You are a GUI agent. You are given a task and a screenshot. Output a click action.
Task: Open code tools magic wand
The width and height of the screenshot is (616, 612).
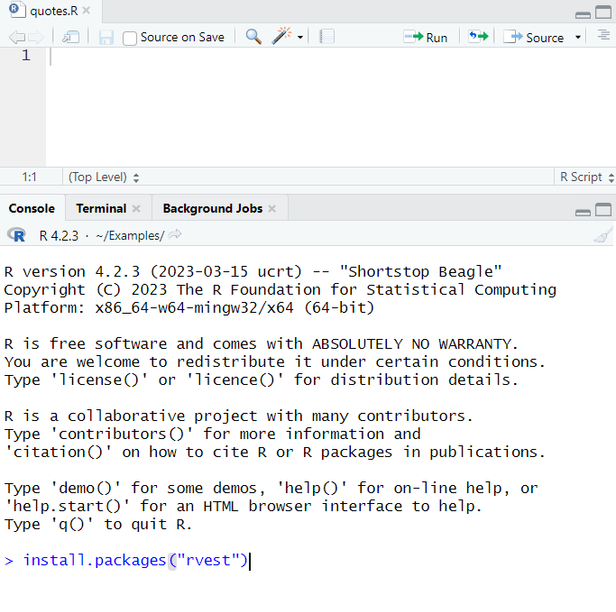[282, 36]
